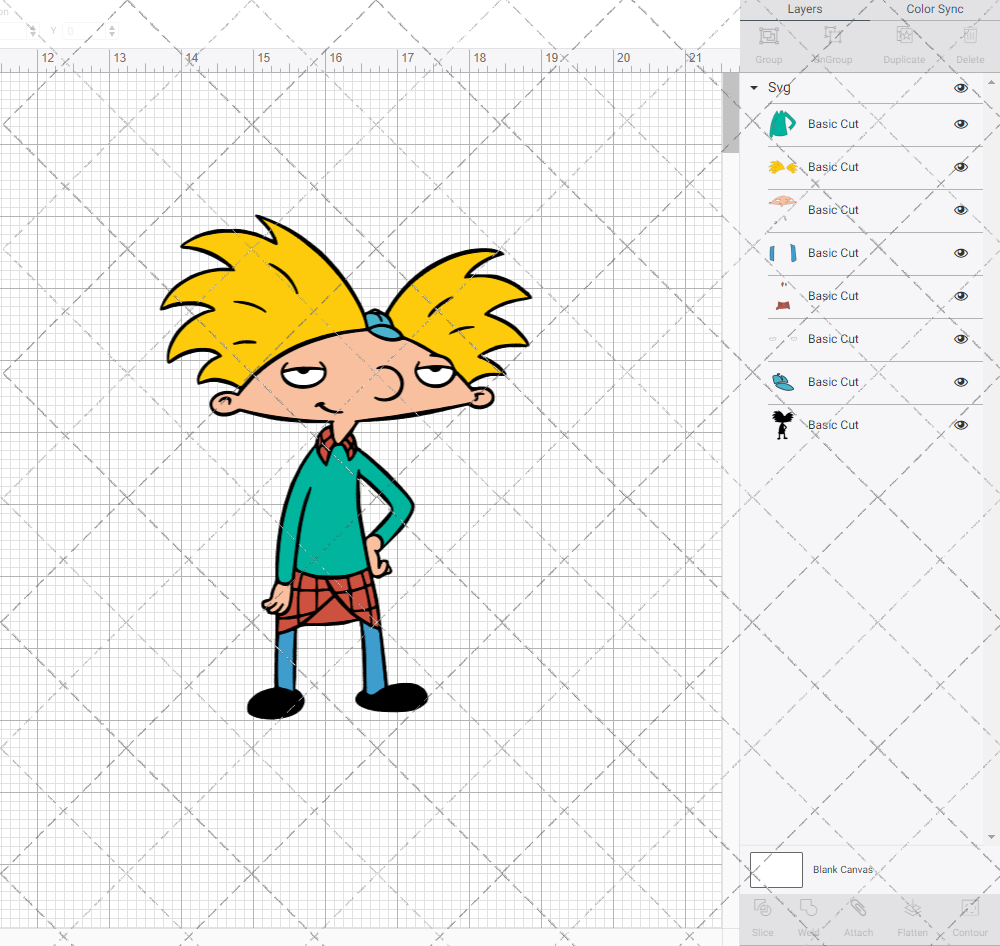The height and width of the screenshot is (946, 1000).
Task: Click the UnGroup icon
Action: [x=832, y=36]
